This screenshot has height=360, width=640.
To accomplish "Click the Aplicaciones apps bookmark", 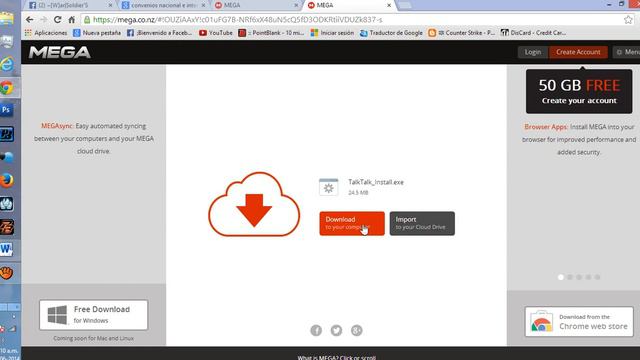I will coord(46,33).
